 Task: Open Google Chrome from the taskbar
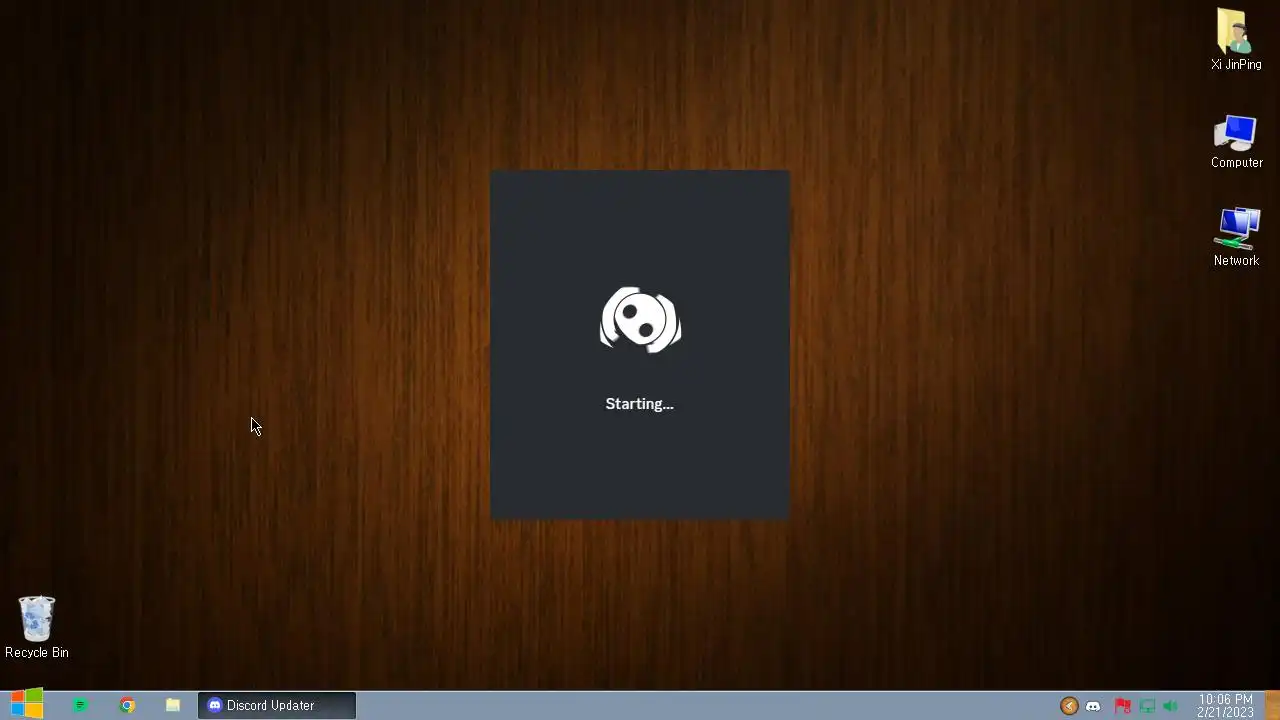tap(127, 705)
